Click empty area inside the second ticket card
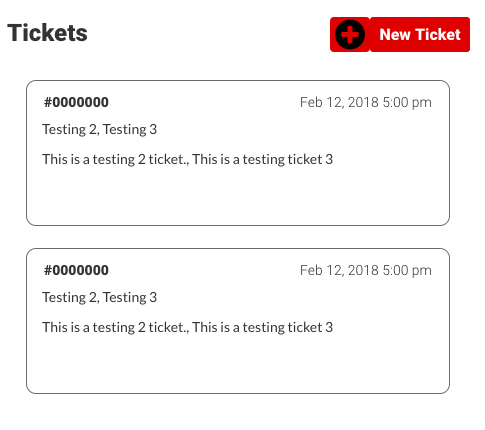The height and width of the screenshot is (430, 485). point(238,365)
